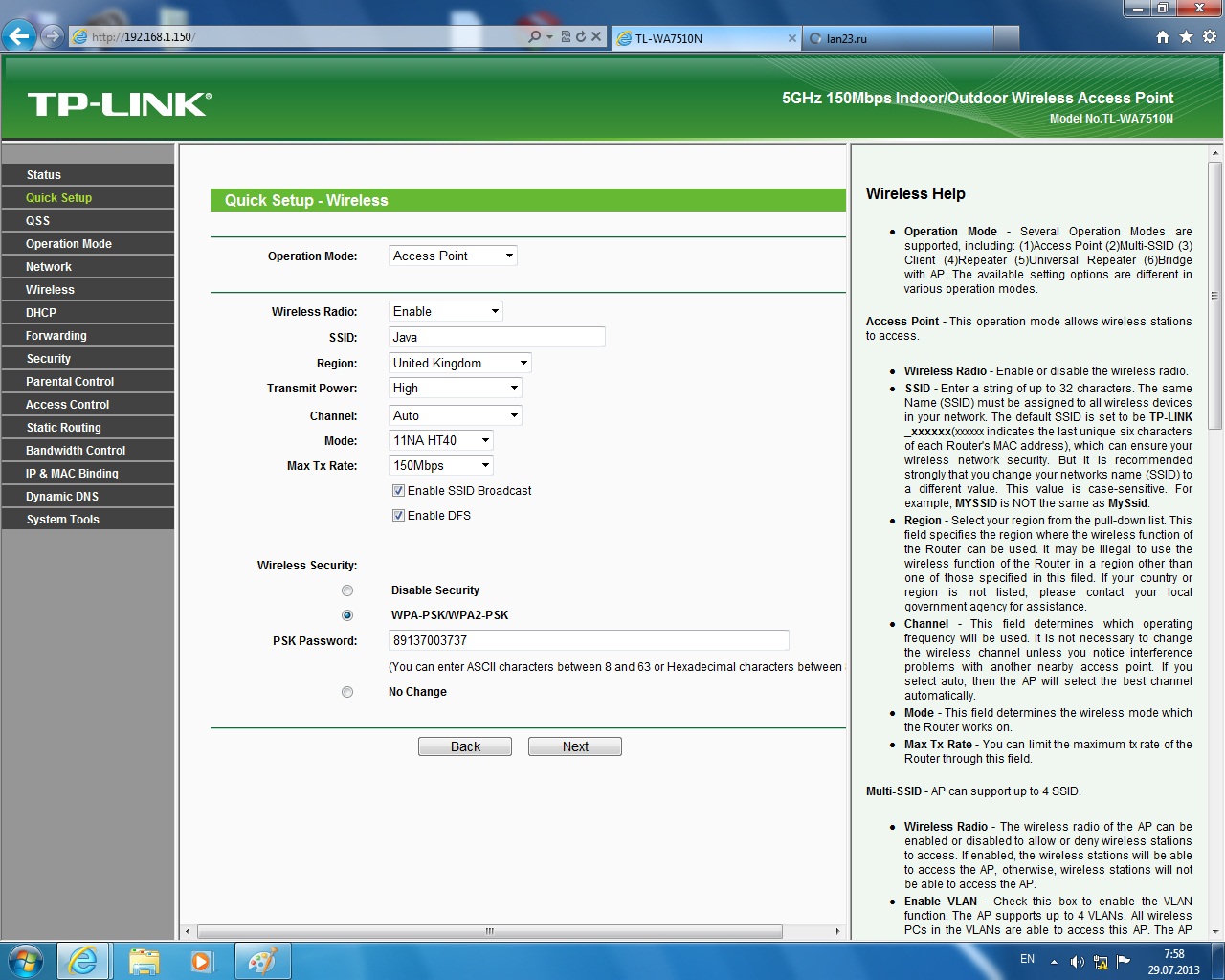Select the No Change radio button
This screenshot has width=1225, height=980.
347,692
